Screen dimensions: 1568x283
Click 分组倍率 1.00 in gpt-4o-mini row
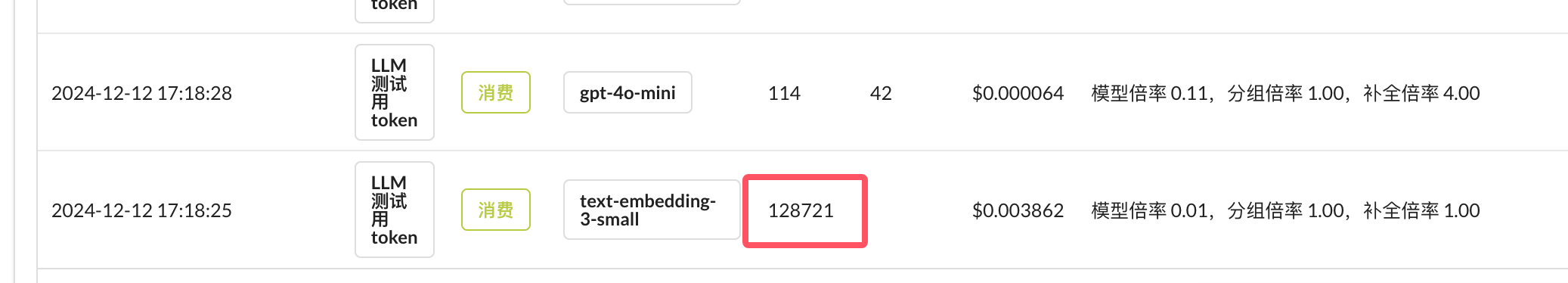coord(1285,93)
